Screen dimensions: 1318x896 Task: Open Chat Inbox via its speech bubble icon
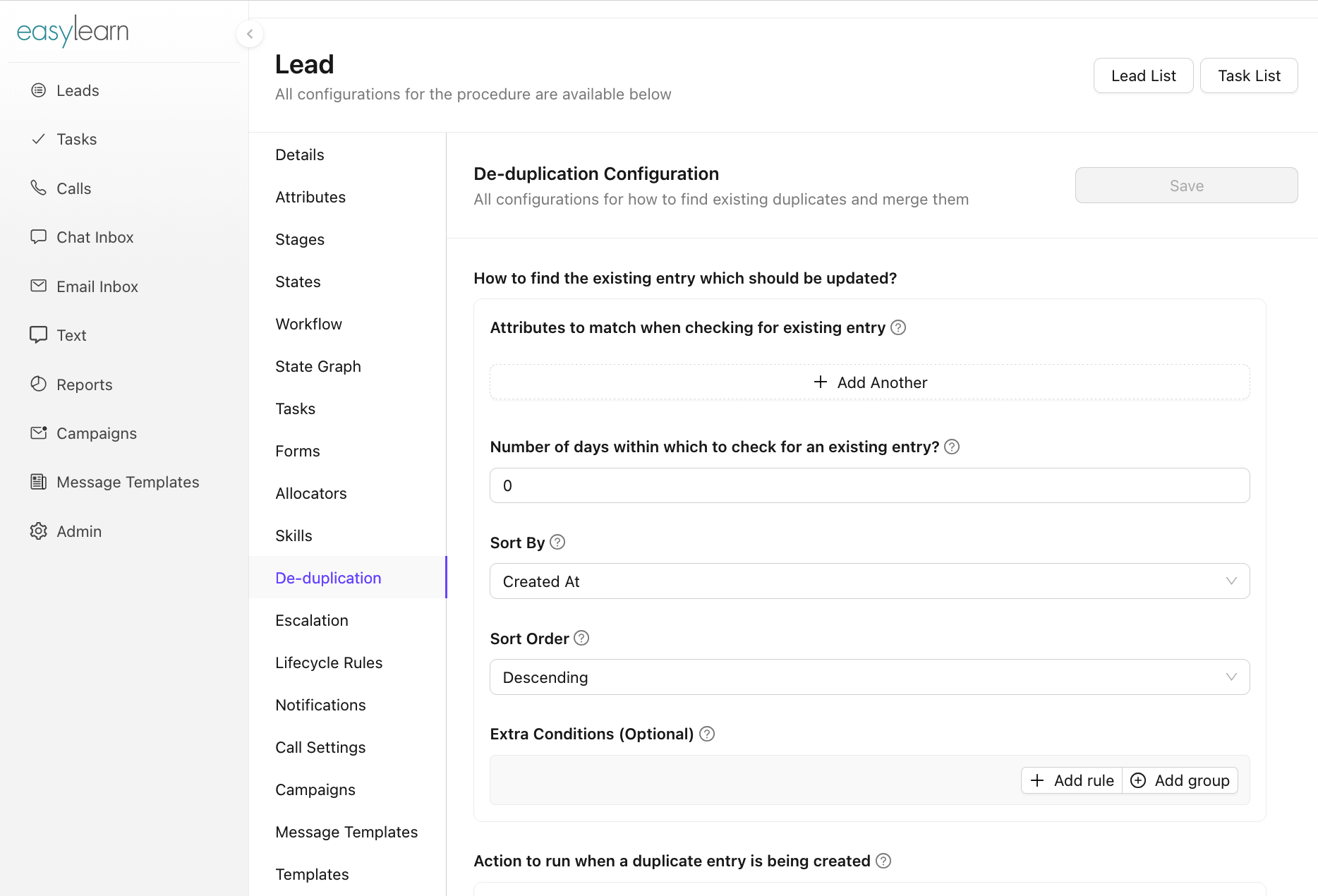pyautogui.click(x=39, y=237)
